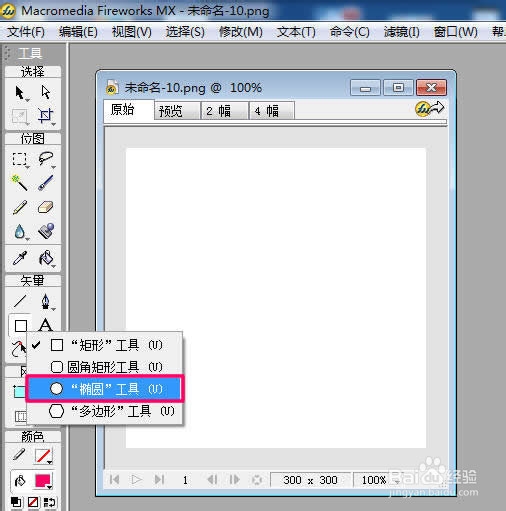Select the Lasso tool

[46, 159]
